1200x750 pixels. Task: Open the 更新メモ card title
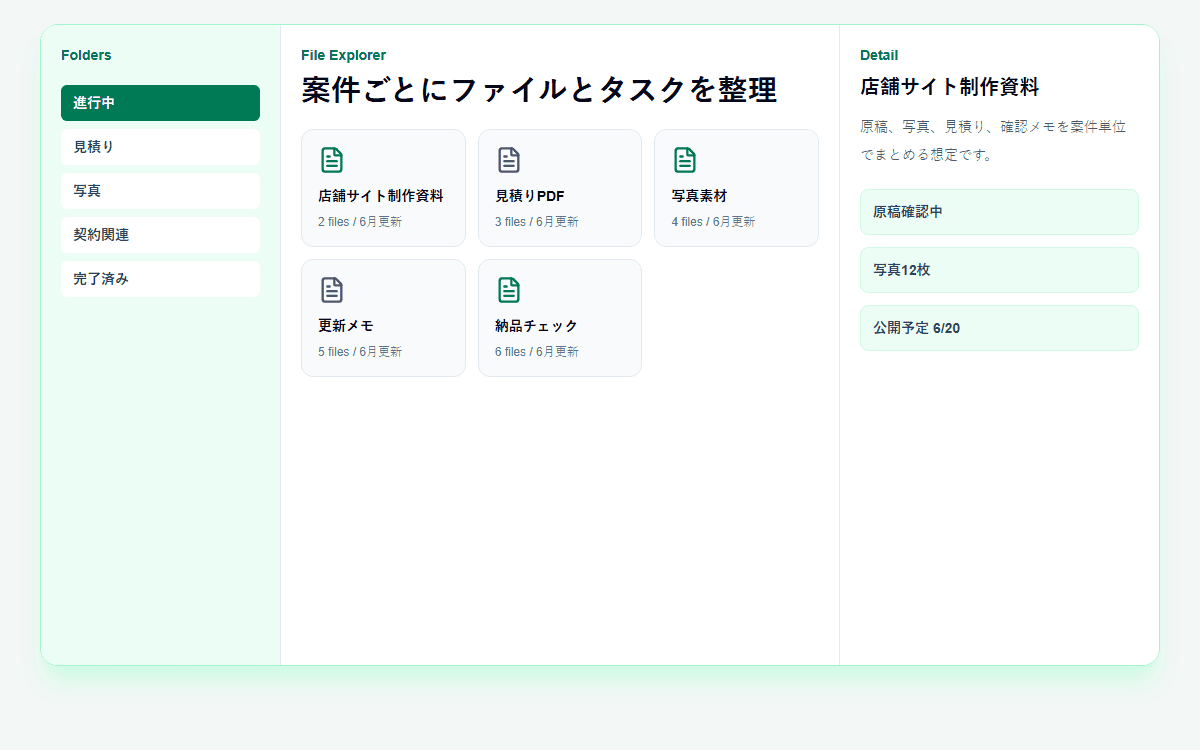[x=346, y=326]
